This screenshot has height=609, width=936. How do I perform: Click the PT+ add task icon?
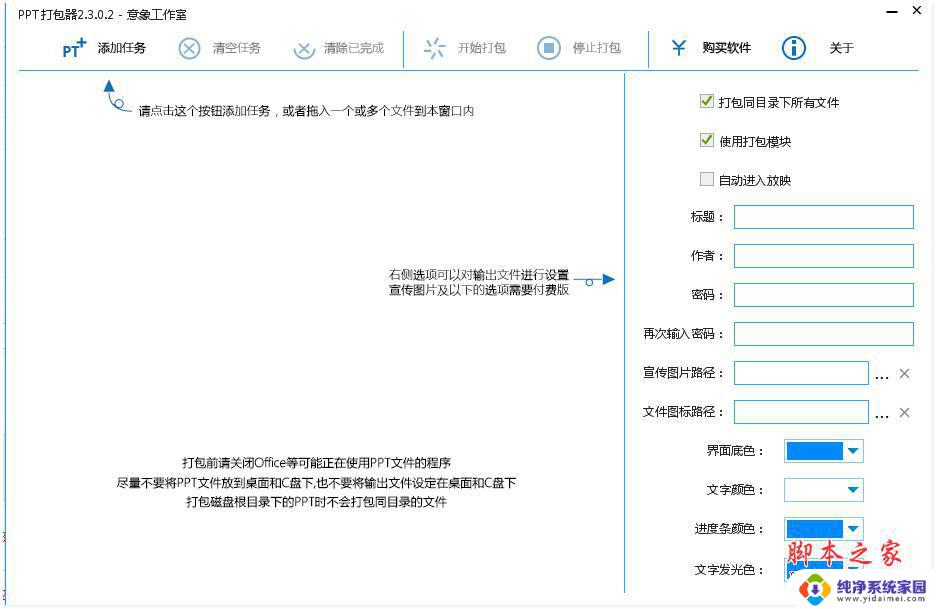pyautogui.click(x=75, y=48)
